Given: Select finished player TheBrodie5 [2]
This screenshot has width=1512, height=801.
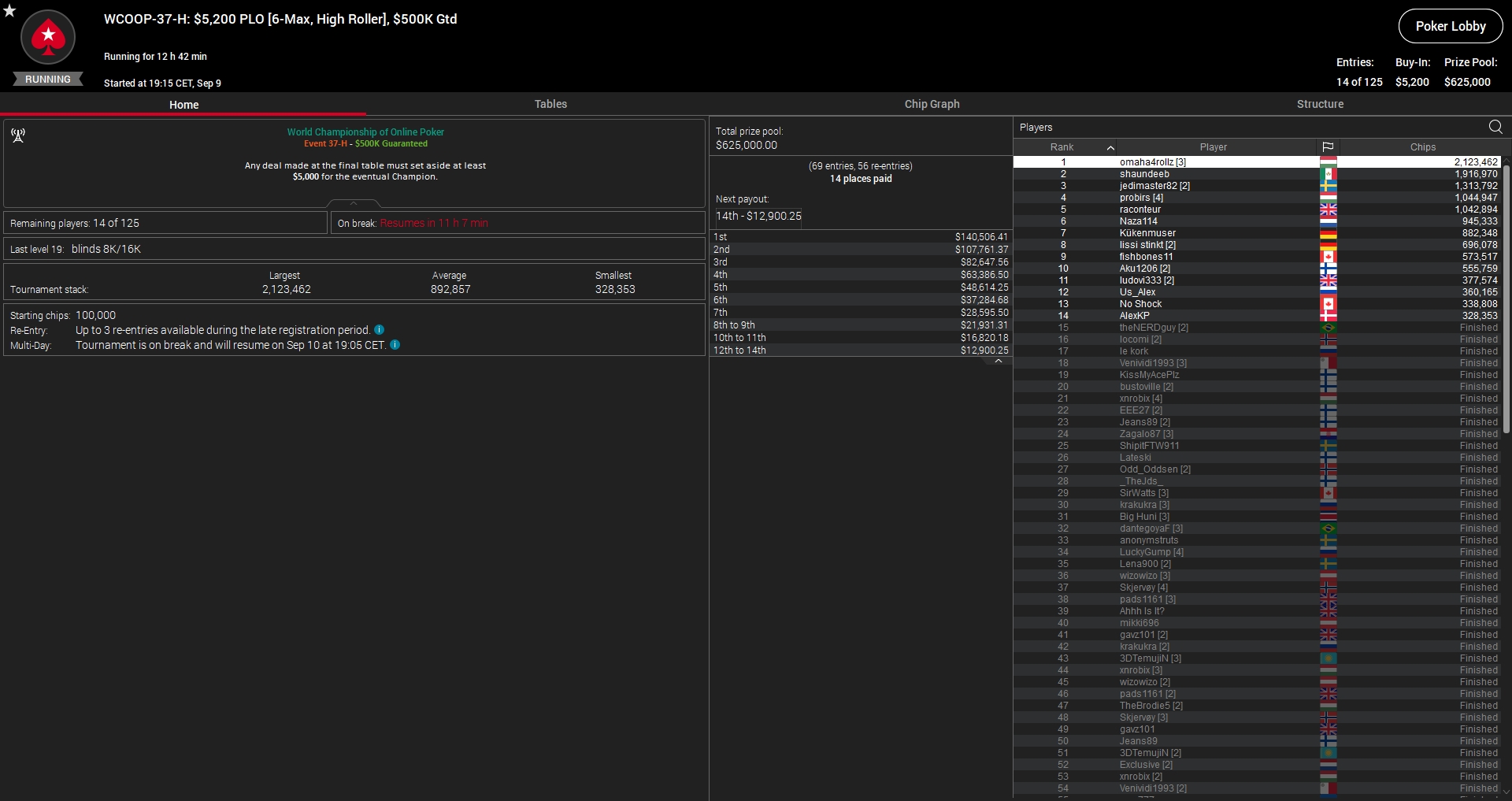Looking at the screenshot, I should 1257,706.
